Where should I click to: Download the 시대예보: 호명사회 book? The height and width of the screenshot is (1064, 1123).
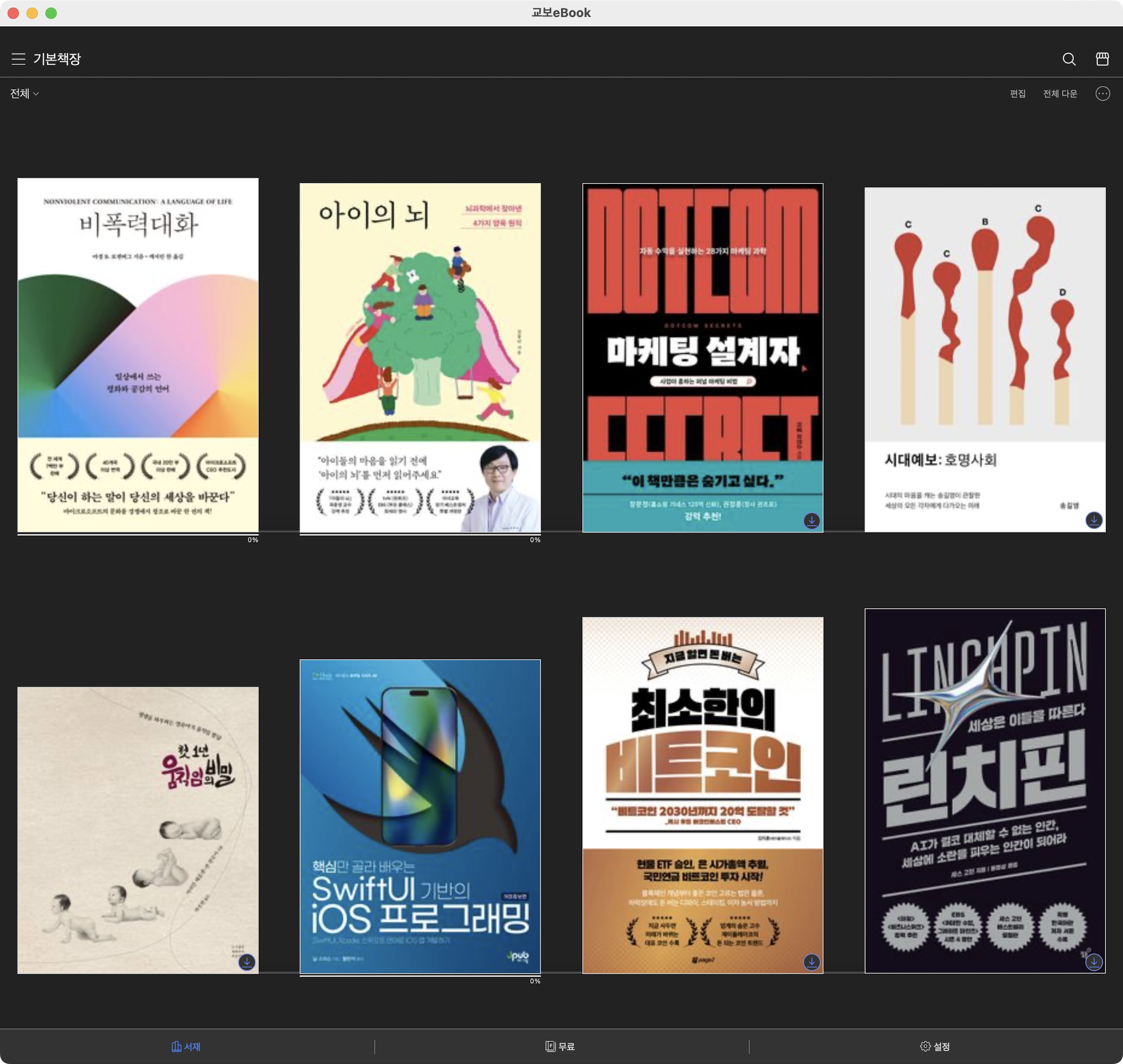[1094, 520]
